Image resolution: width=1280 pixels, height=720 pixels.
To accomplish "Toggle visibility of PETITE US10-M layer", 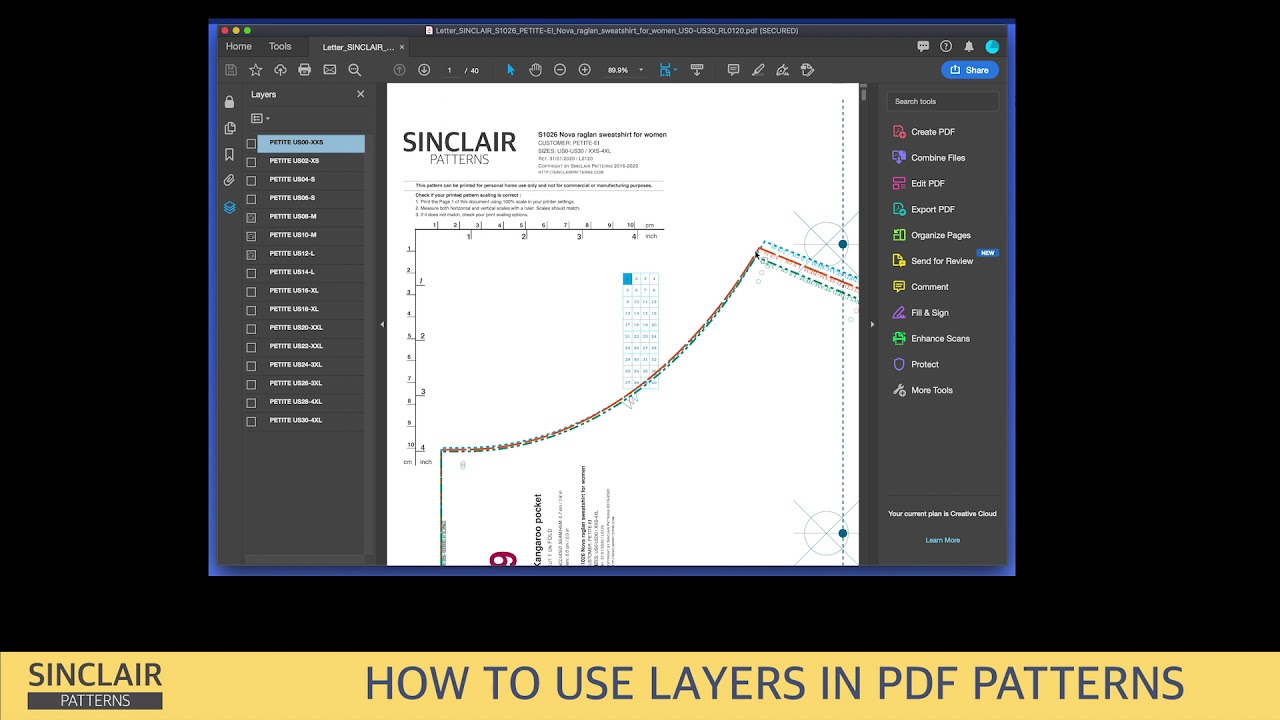I will [x=251, y=236].
